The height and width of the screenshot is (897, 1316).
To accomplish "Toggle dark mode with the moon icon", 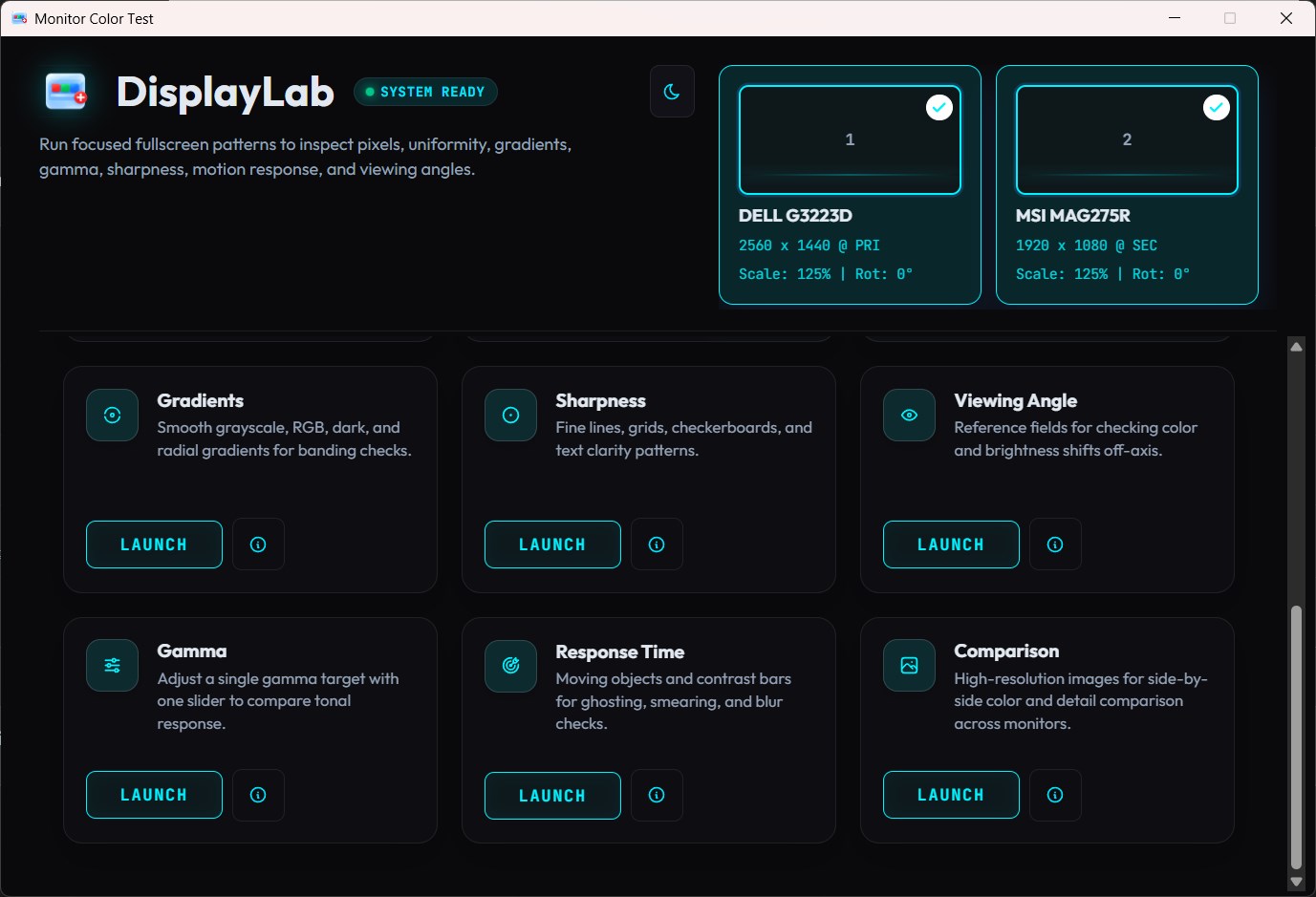I will [672, 92].
